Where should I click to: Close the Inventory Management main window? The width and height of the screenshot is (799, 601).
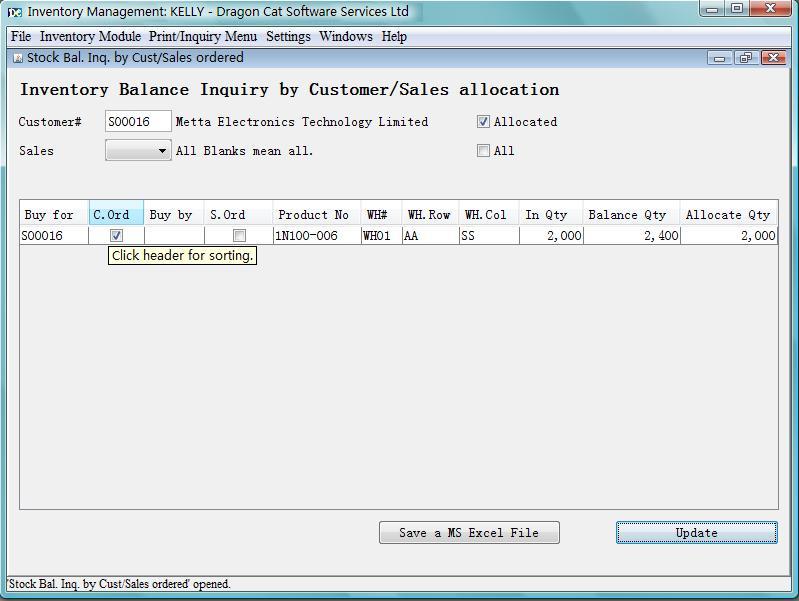[770, 9]
